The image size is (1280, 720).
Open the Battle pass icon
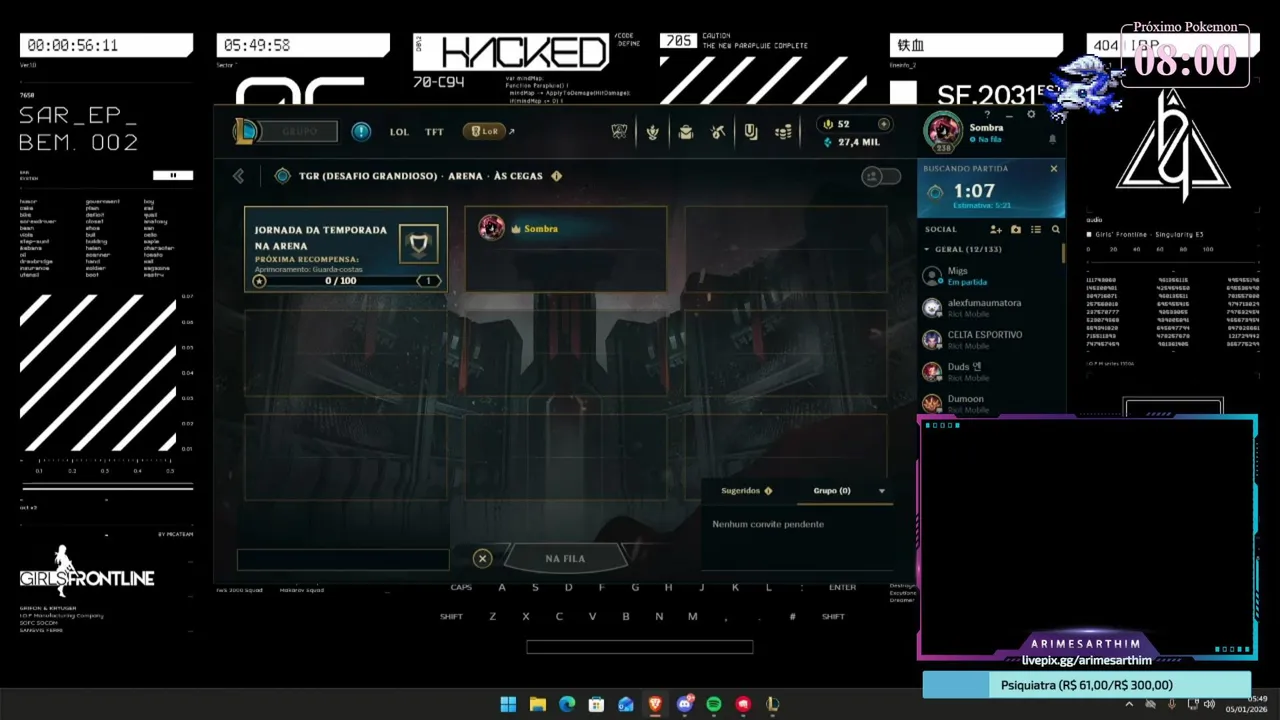click(x=751, y=131)
